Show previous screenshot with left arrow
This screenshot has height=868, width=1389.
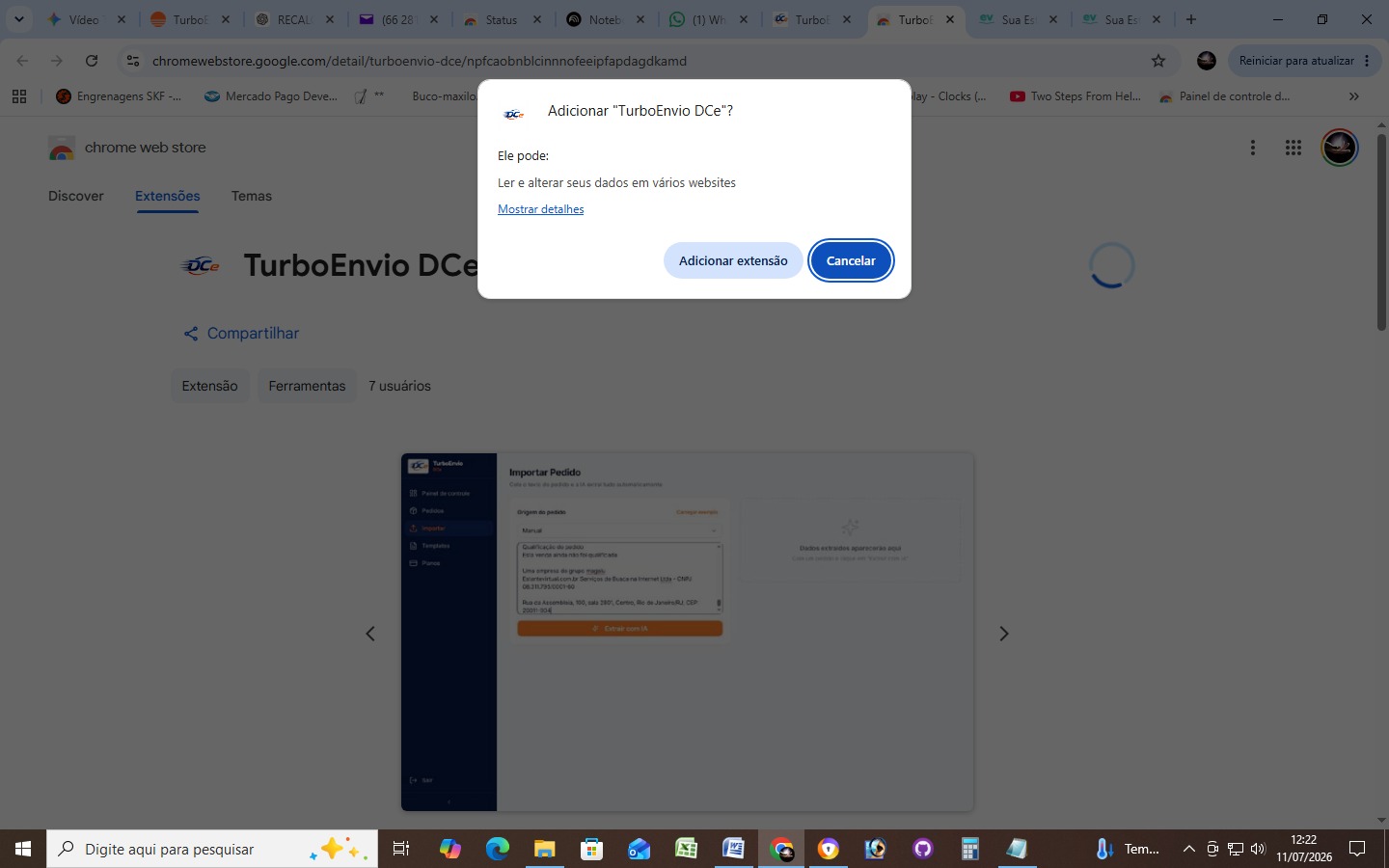(370, 634)
